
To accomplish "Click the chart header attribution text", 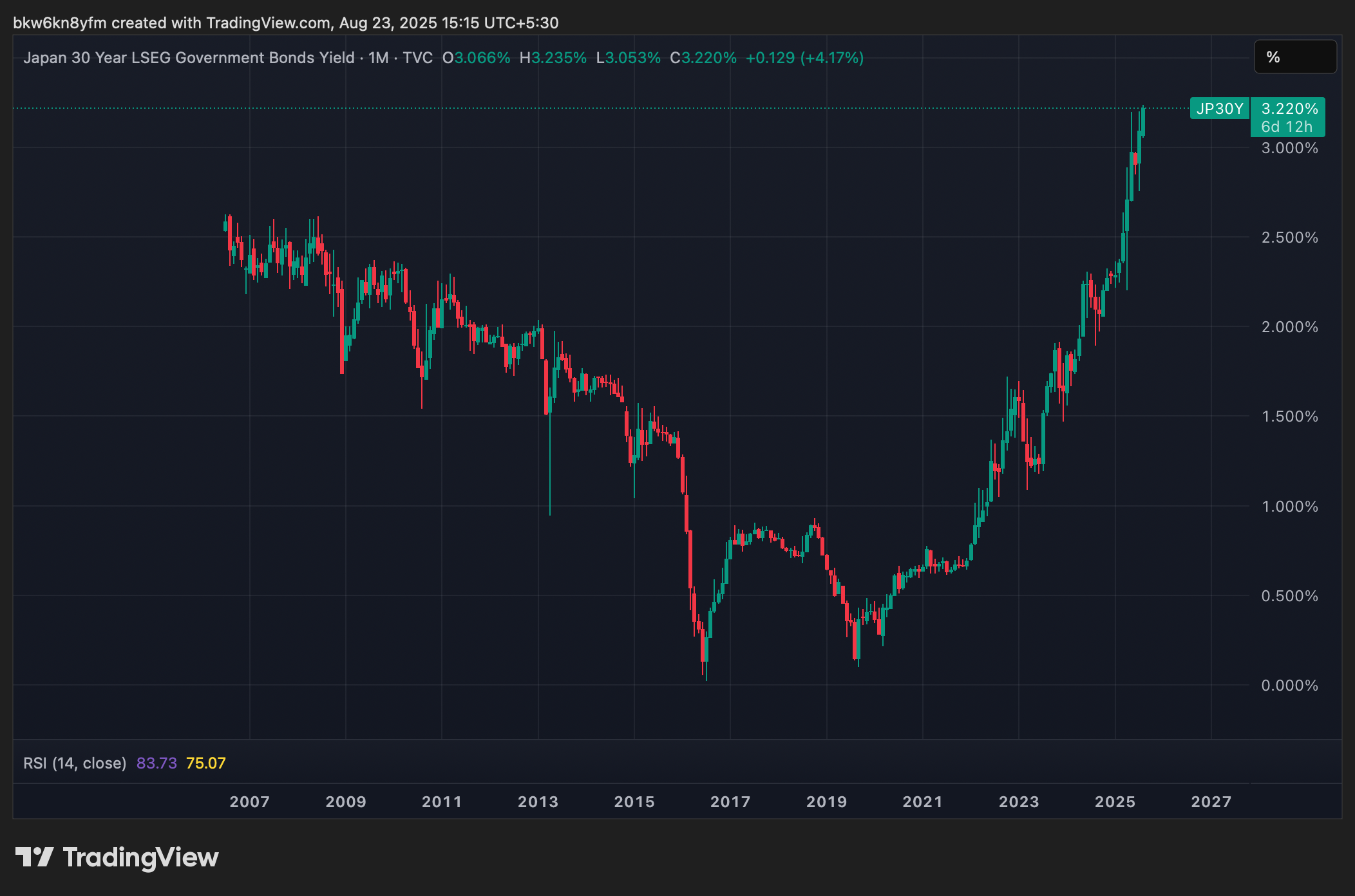I will (285, 23).
